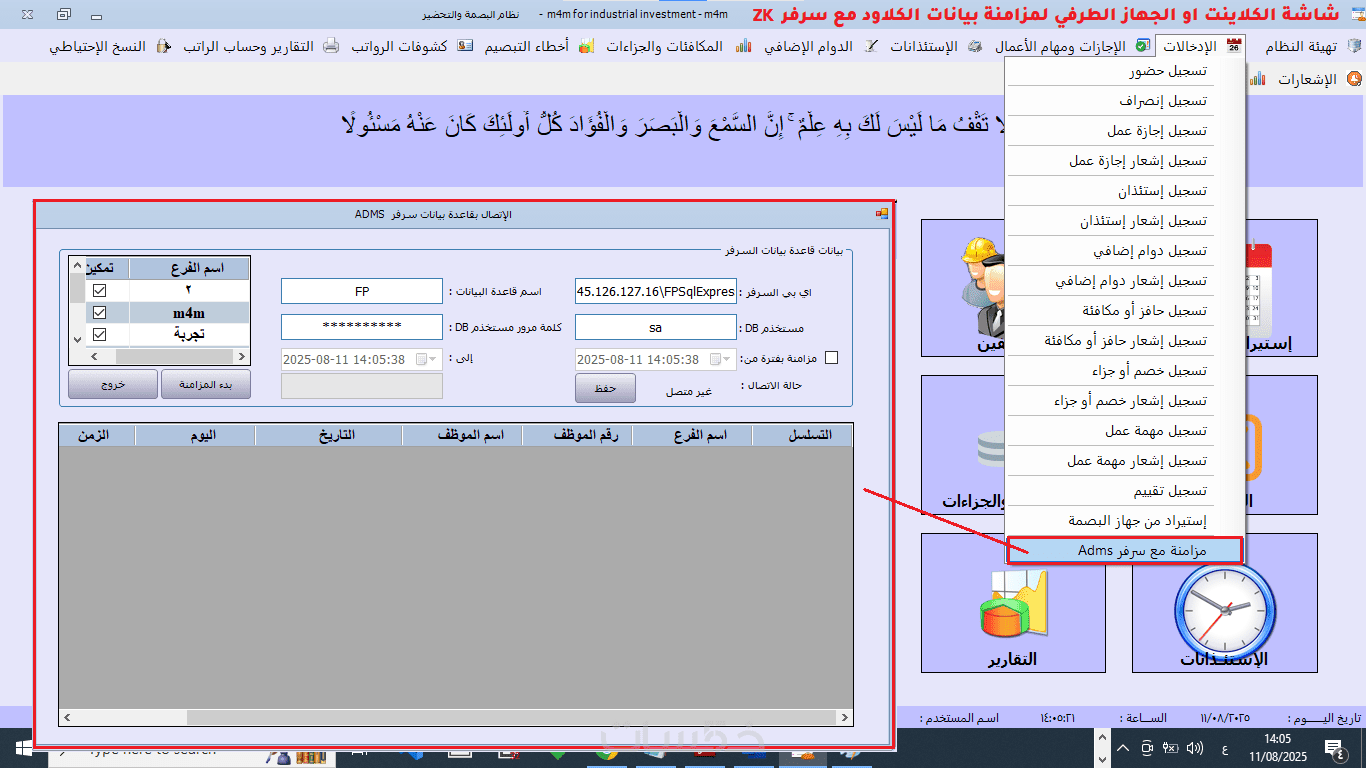Click the اسم قاعدة البيانات field
The width and height of the screenshot is (1366, 768).
362,291
